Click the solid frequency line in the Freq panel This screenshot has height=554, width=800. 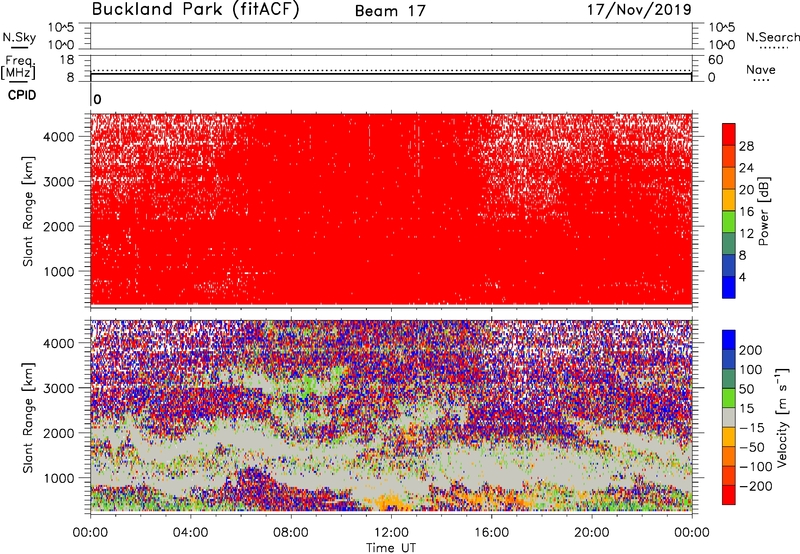pos(391,74)
